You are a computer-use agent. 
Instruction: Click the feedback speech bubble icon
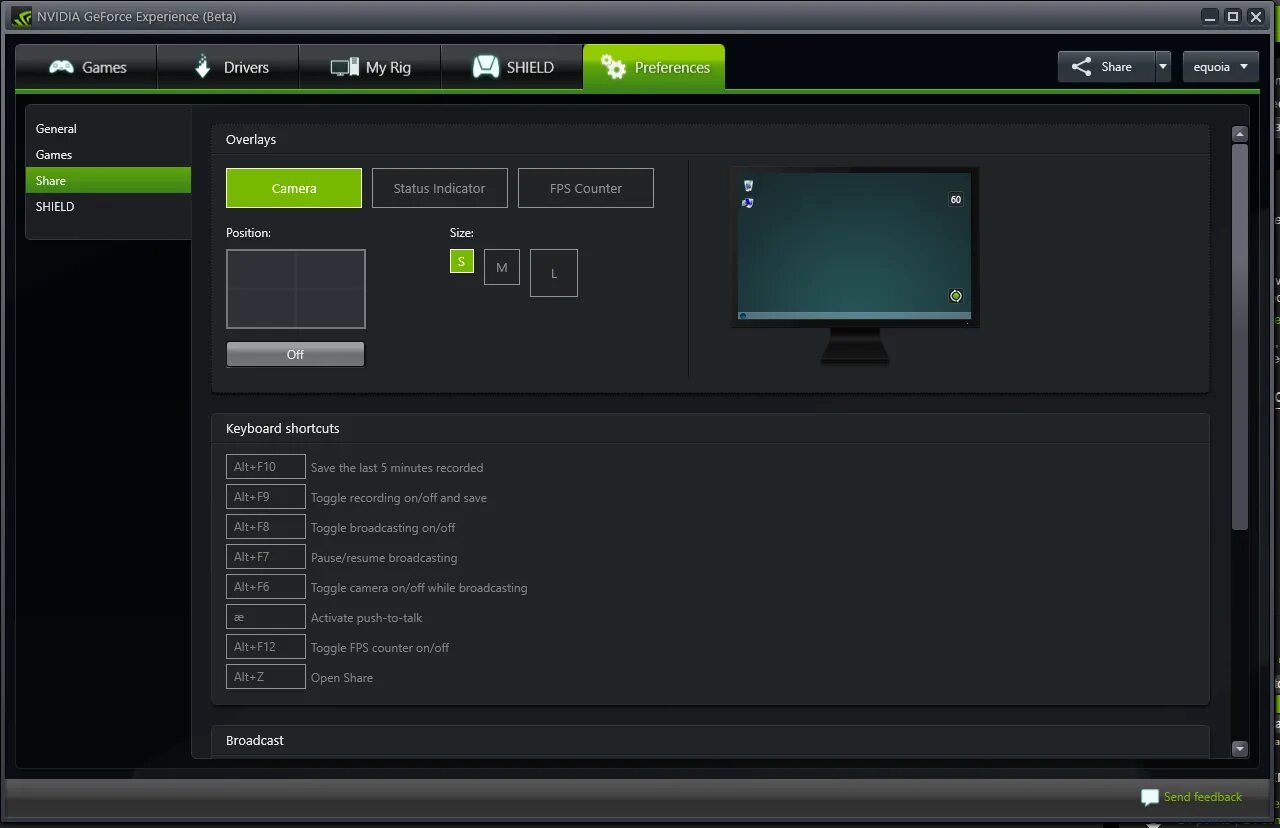pos(1150,797)
